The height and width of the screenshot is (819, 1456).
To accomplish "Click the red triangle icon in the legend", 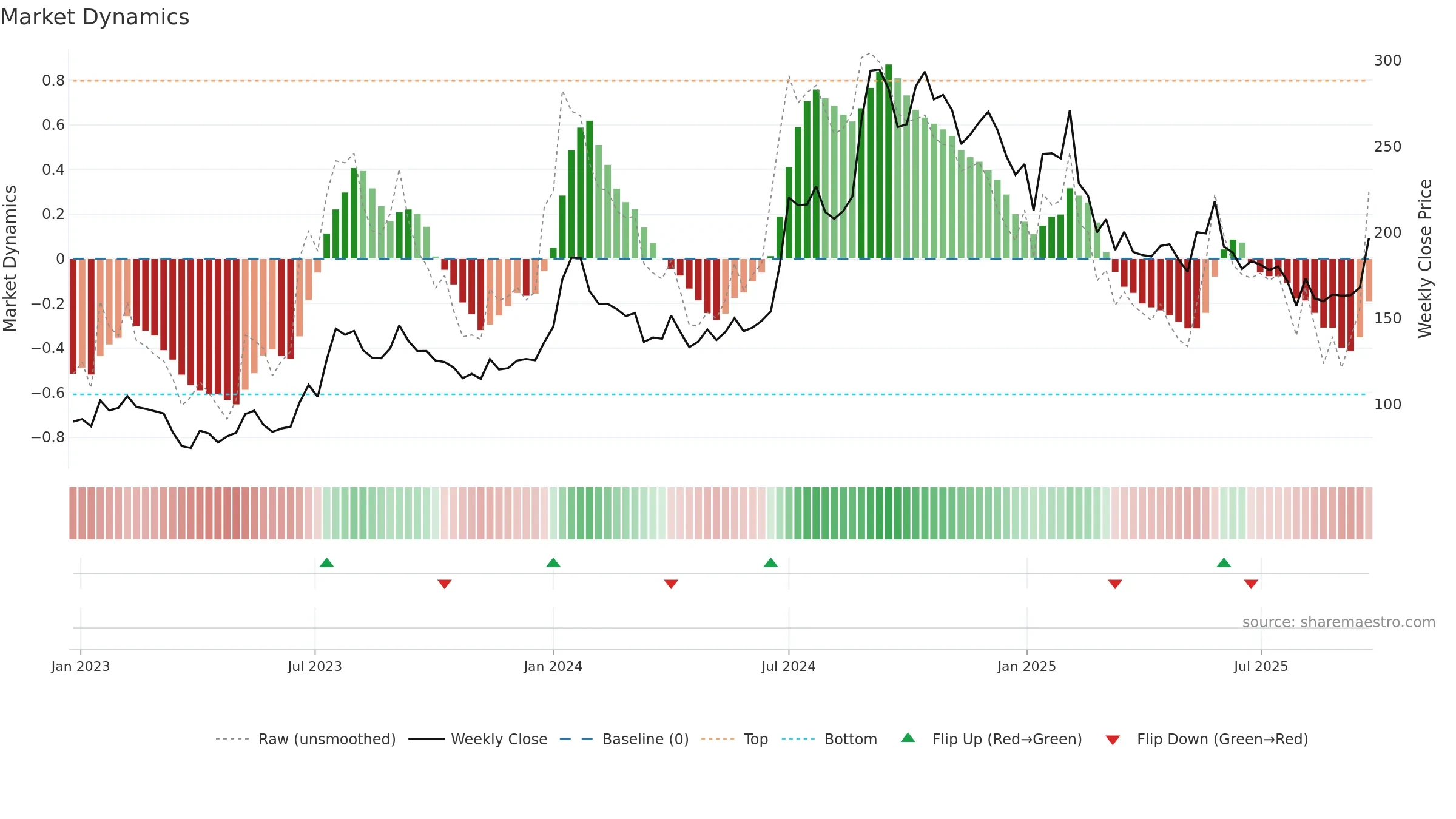I will 1113,740.
